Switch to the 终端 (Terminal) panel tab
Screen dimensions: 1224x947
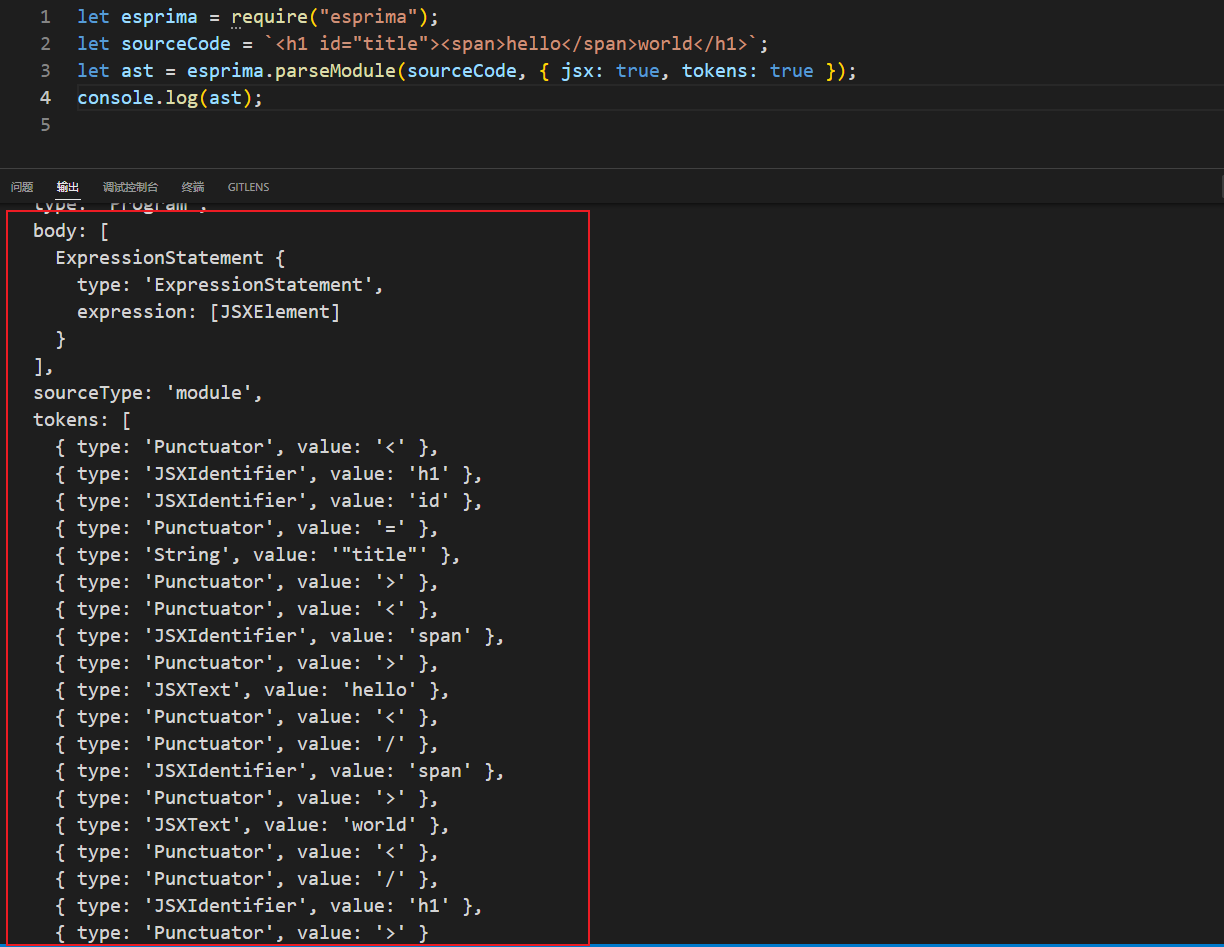(x=192, y=187)
